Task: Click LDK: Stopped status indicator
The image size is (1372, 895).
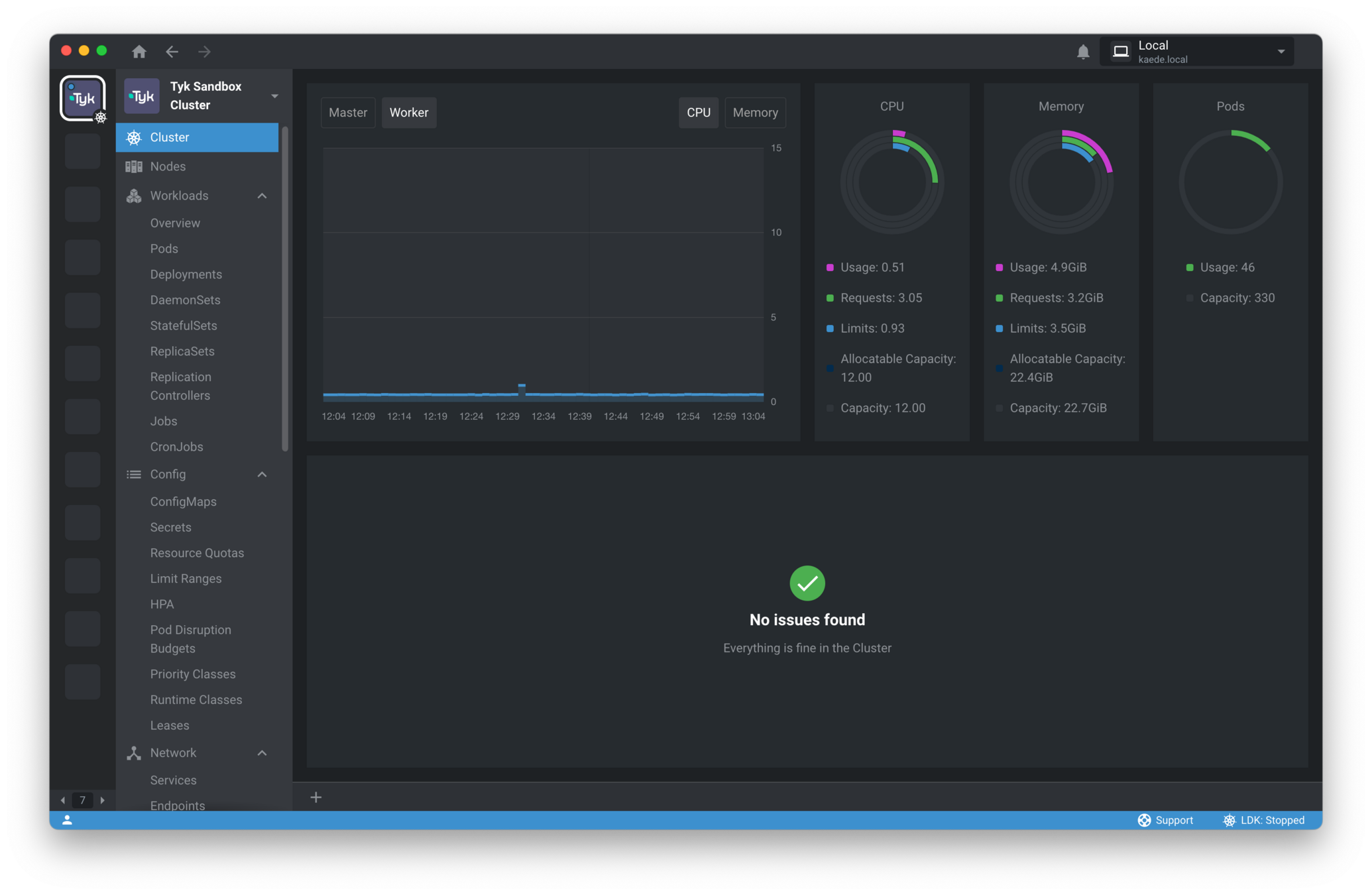Action: tap(1263, 820)
